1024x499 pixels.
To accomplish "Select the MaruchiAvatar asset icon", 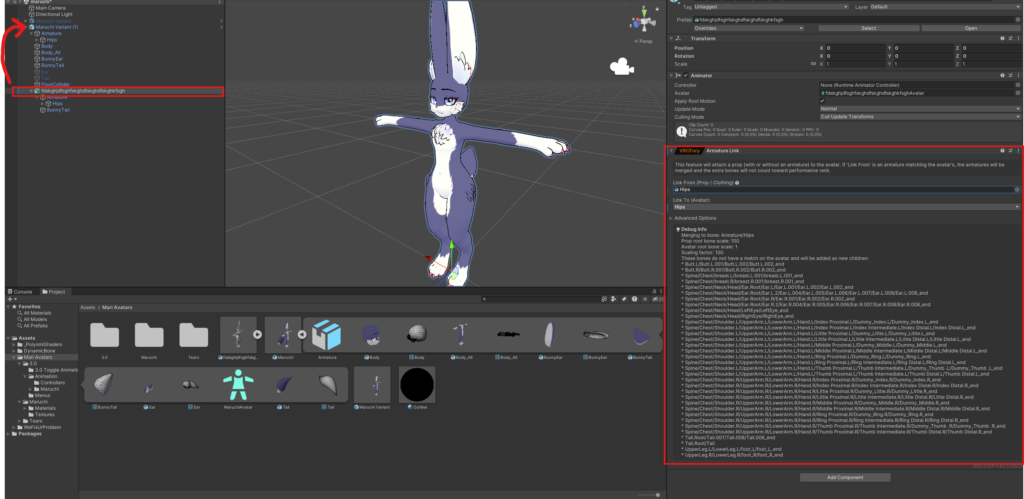I will click(x=238, y=385).
